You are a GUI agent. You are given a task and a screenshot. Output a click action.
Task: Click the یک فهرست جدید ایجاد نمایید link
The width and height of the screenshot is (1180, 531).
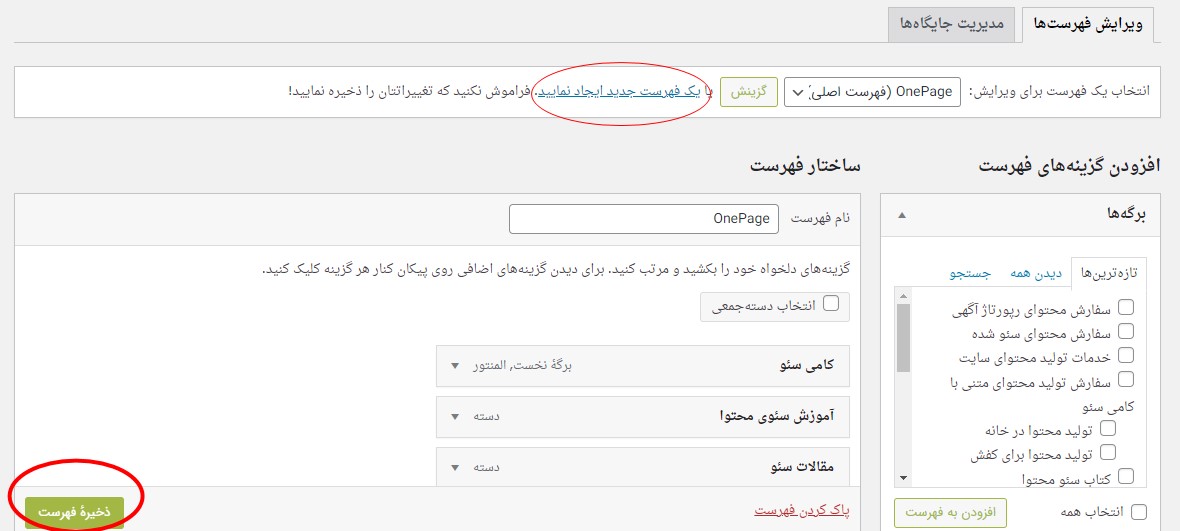click(x=619, y=92)
